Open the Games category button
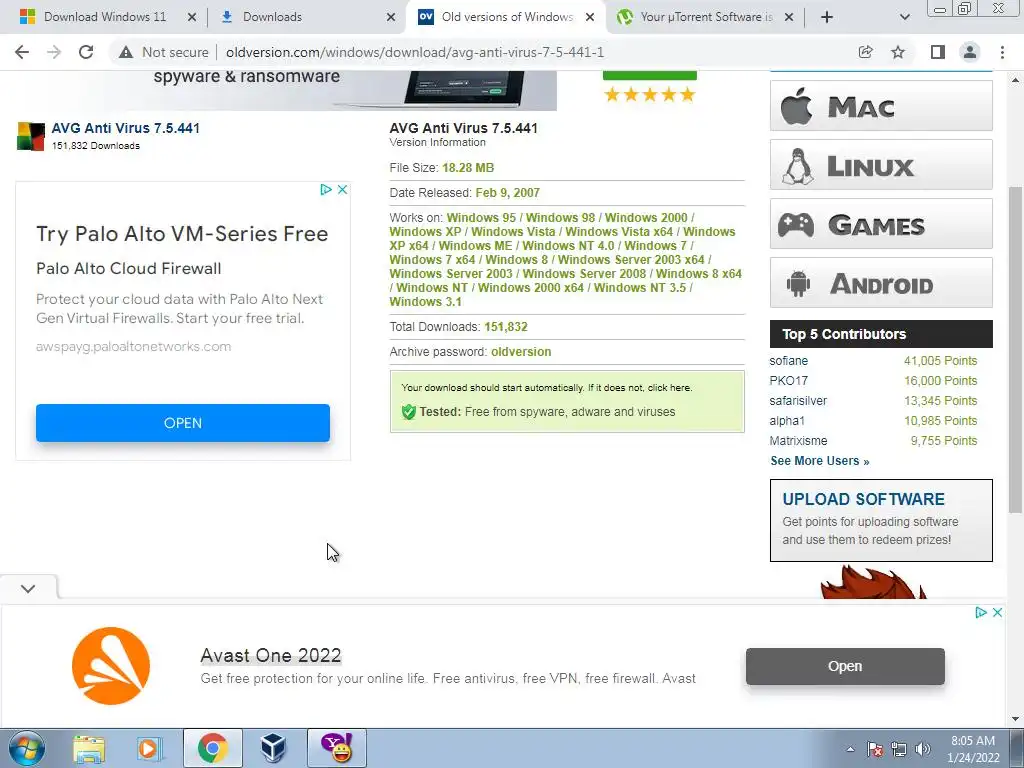Viewport: 1024px width, 768px height. point(881,224)
